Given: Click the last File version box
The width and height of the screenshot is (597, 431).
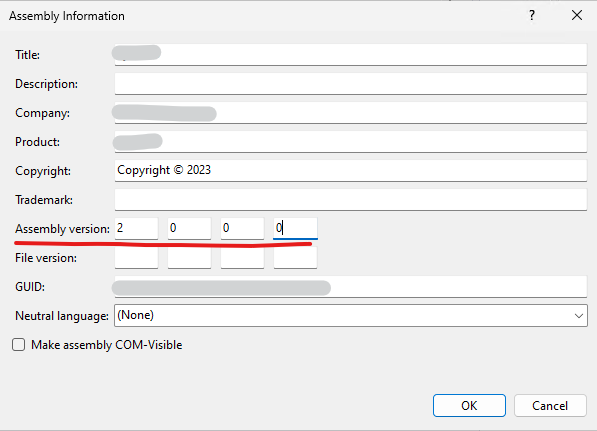Looking at the screenshot, I should [295, 258].
